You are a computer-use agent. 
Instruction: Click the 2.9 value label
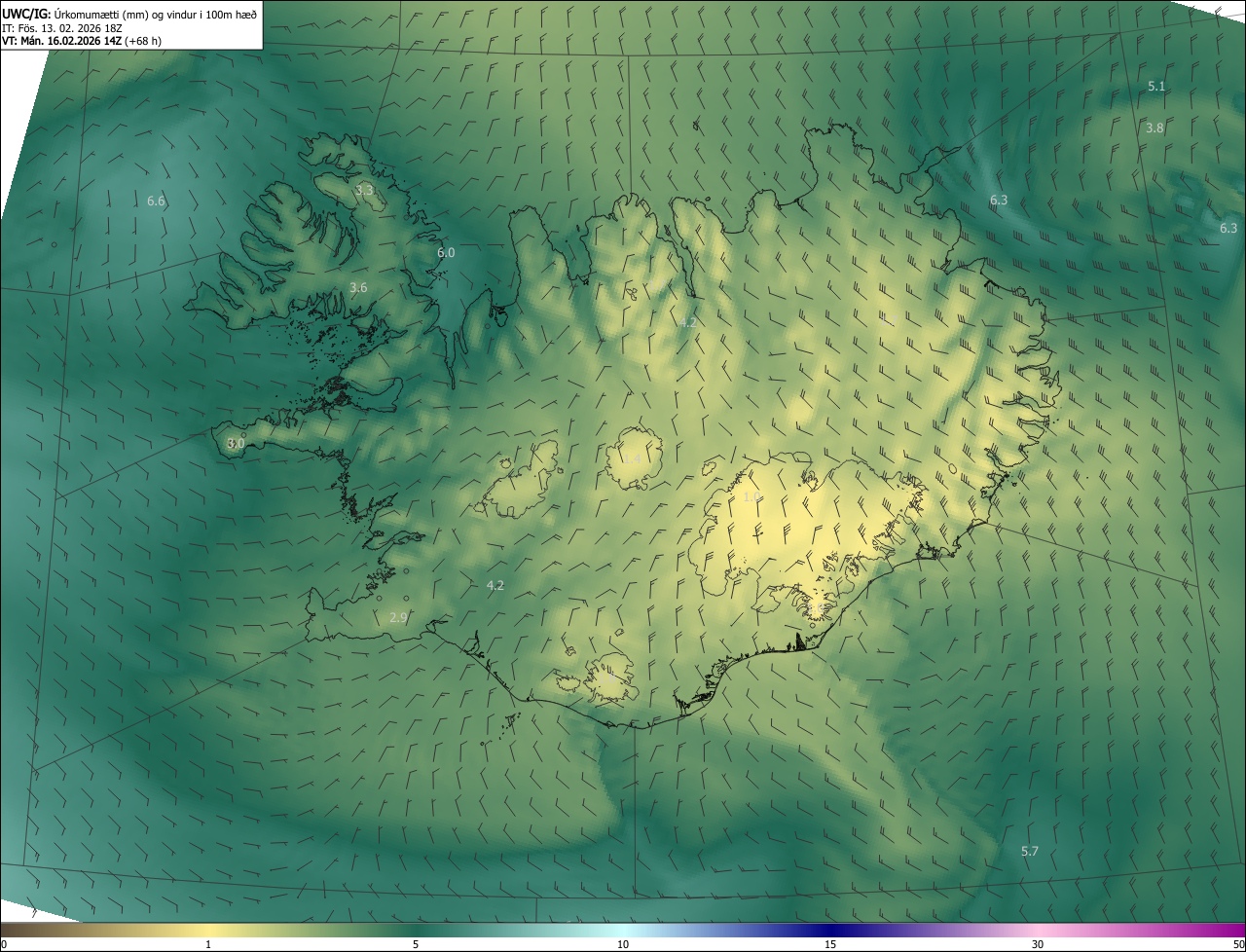(398, 618)
